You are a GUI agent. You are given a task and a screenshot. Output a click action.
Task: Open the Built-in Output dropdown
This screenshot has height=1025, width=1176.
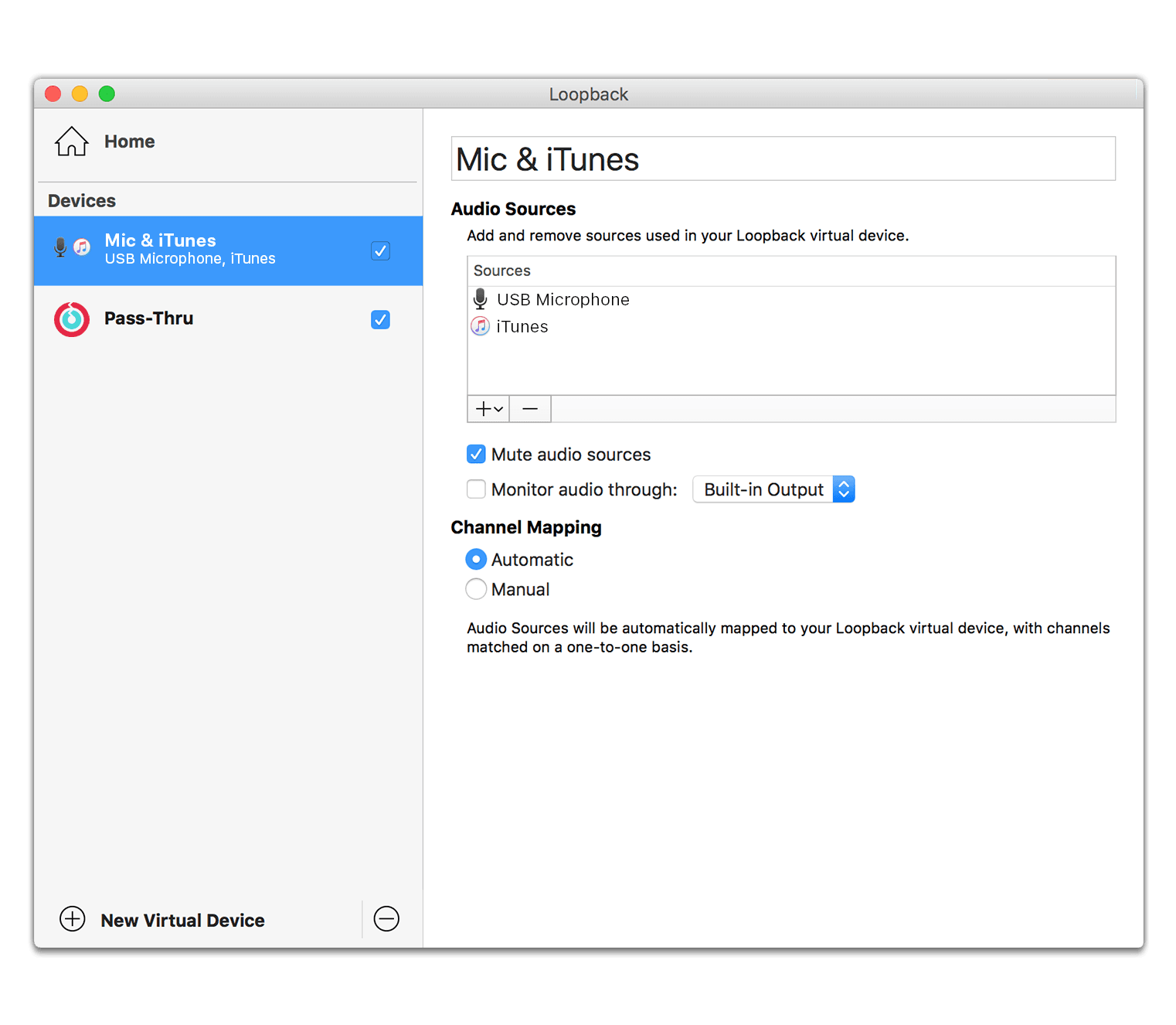(773, 489)
